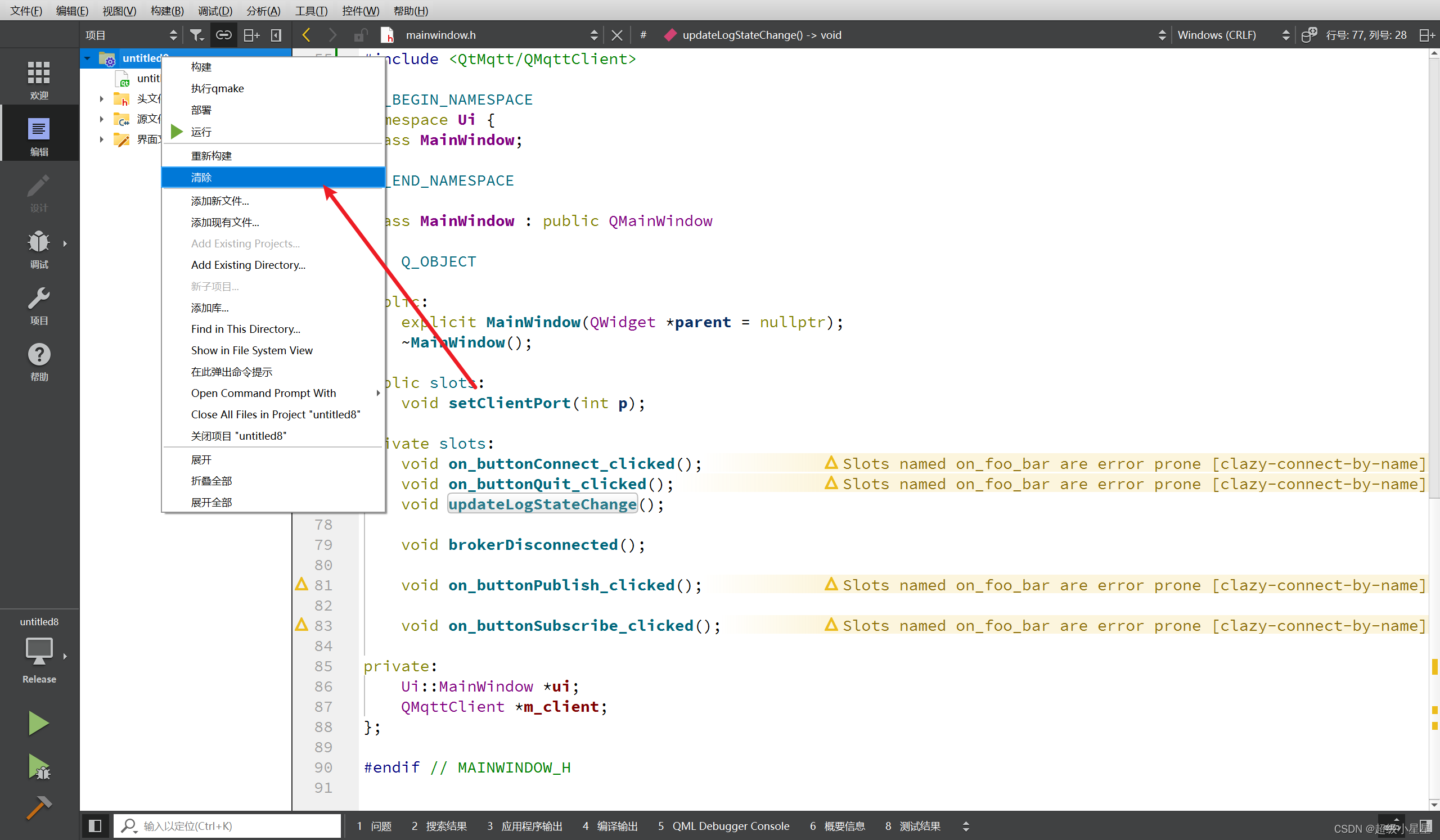The width and height of the screenshot is (1440, 840).
Task: Expand the 界面文件 forms folder
Action: point(102,139)
